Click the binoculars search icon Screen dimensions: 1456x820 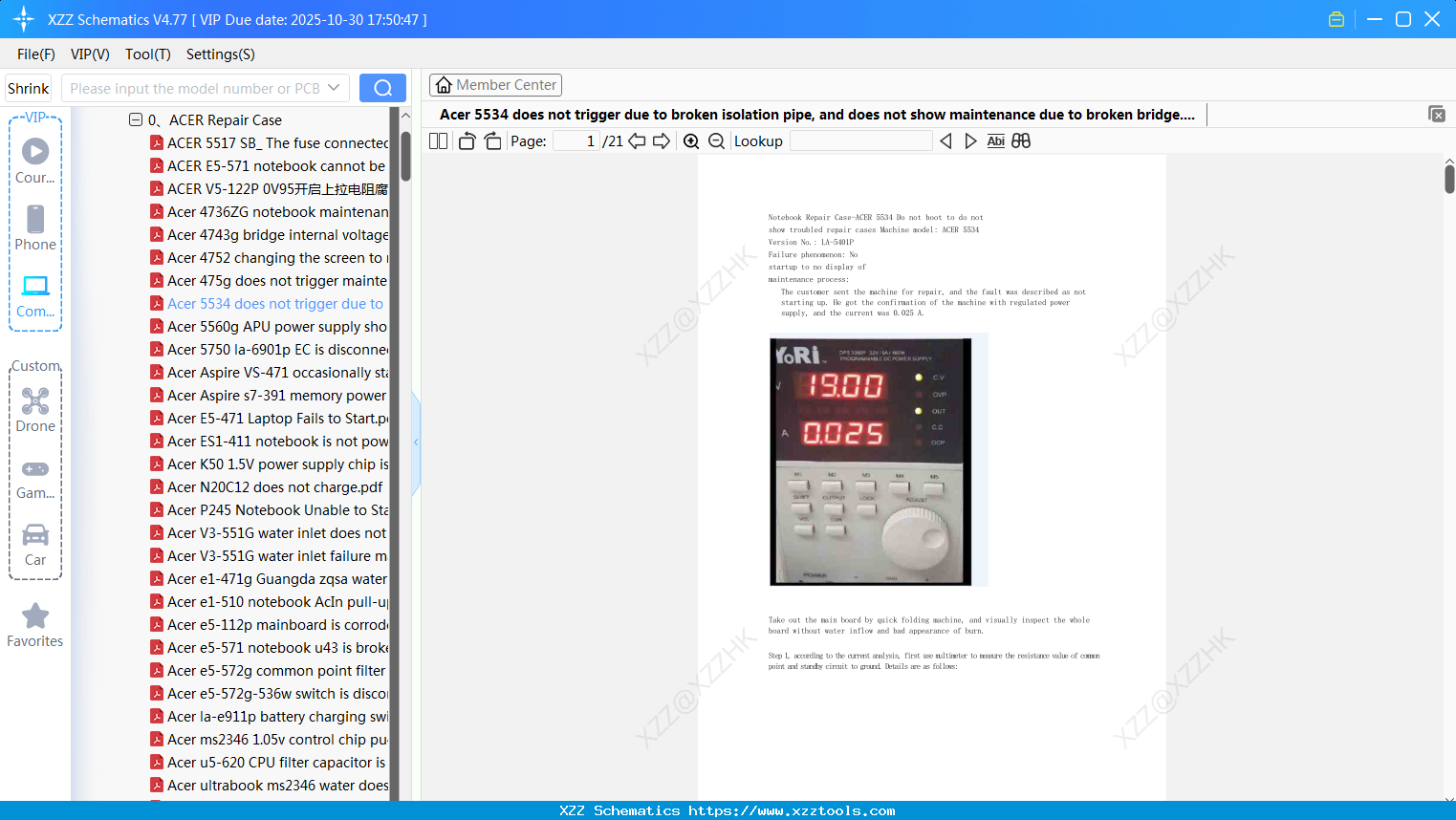tap(1021, 141)
